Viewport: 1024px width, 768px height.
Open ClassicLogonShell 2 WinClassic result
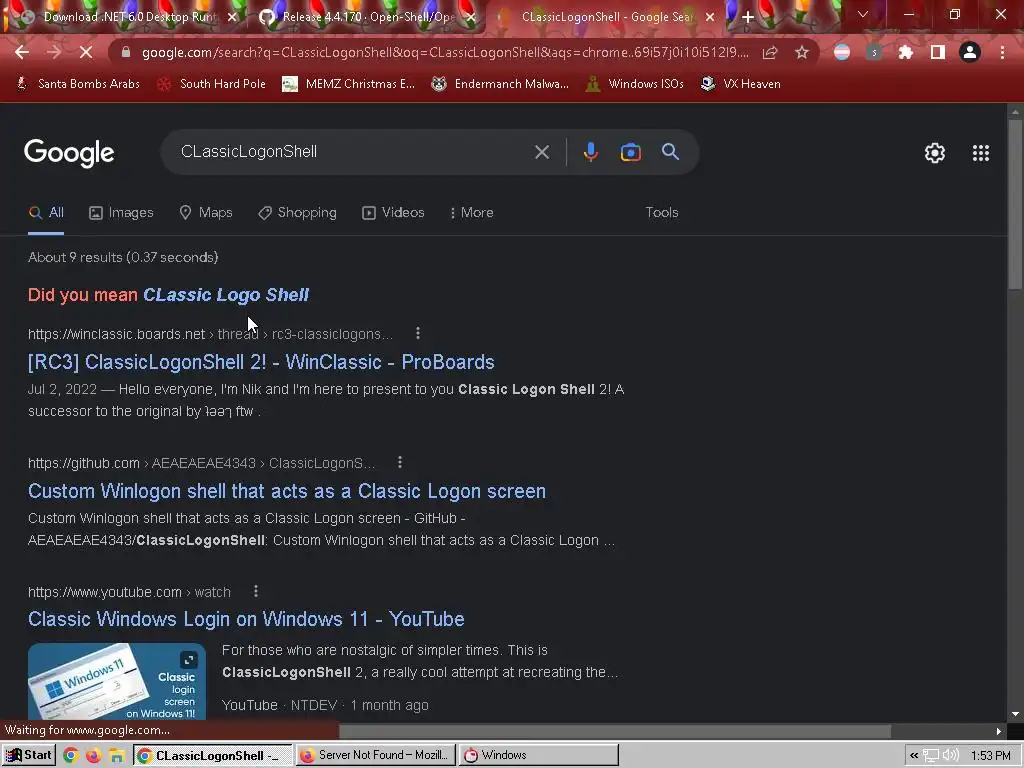[261, 362]
